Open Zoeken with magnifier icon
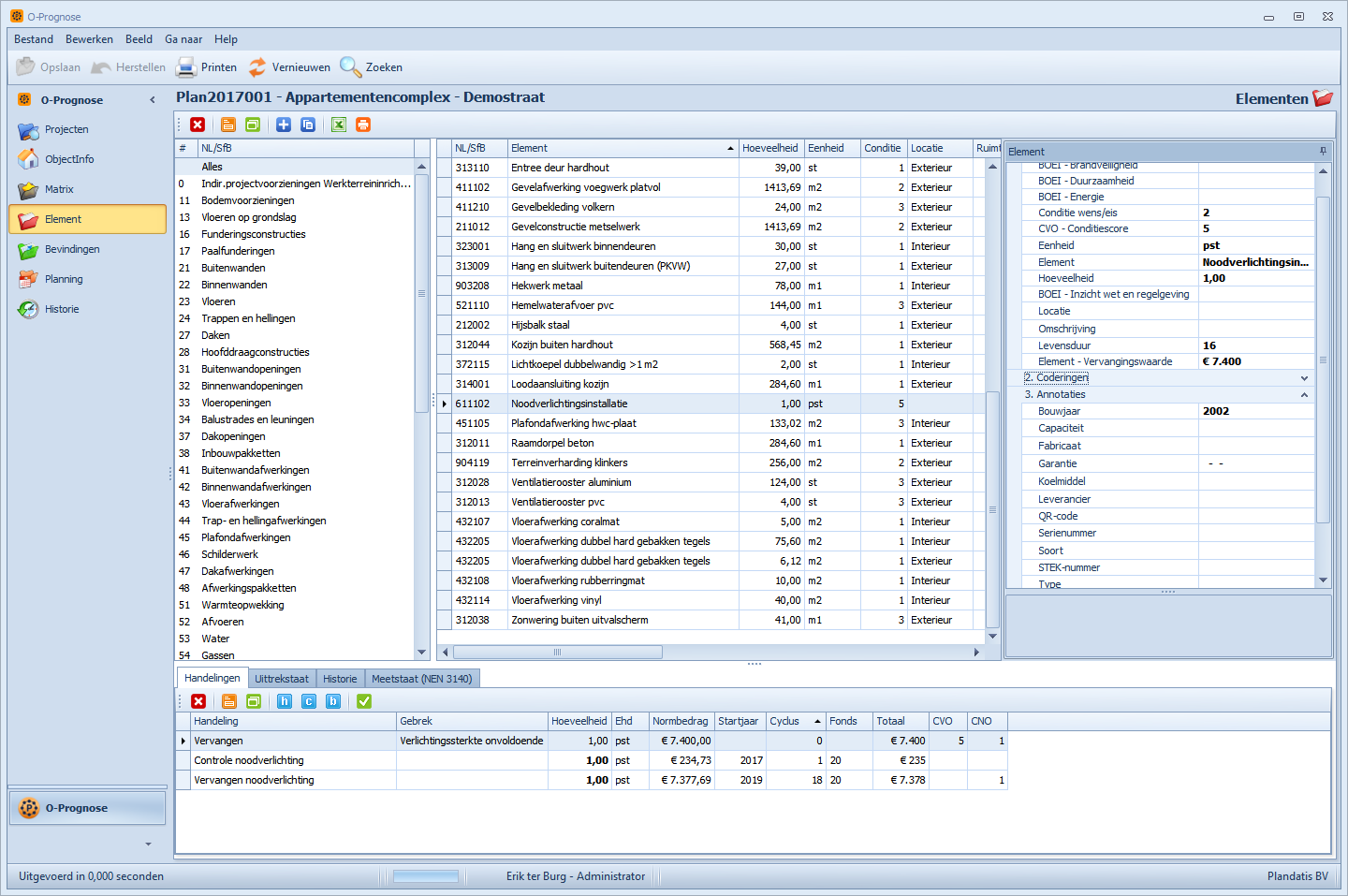The image size is (1348, 896). pyautogui.click(x=371, y=67)
